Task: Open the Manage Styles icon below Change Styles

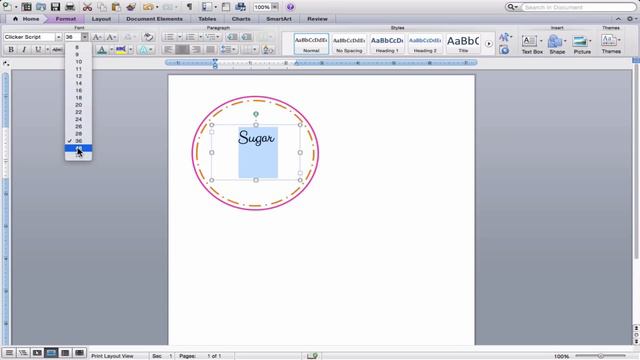Action: coord(504,50)
